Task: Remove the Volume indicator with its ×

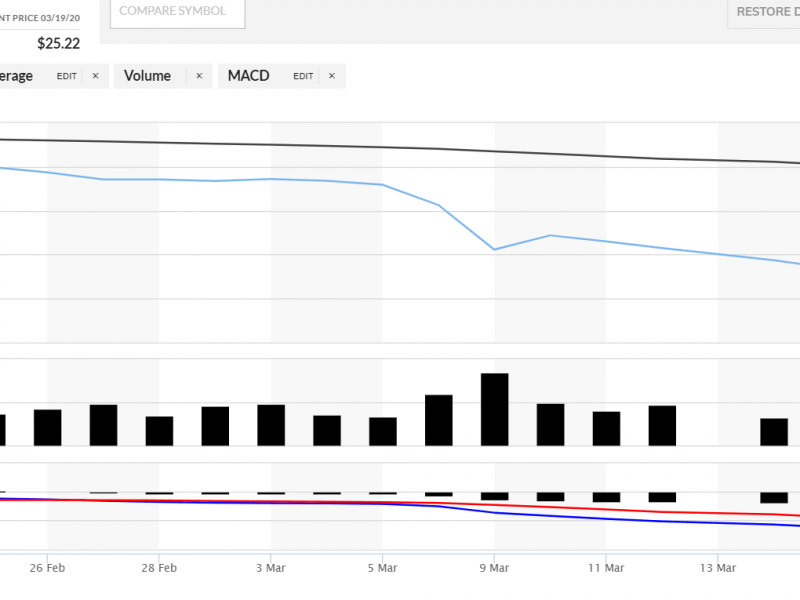Action: 198,76
